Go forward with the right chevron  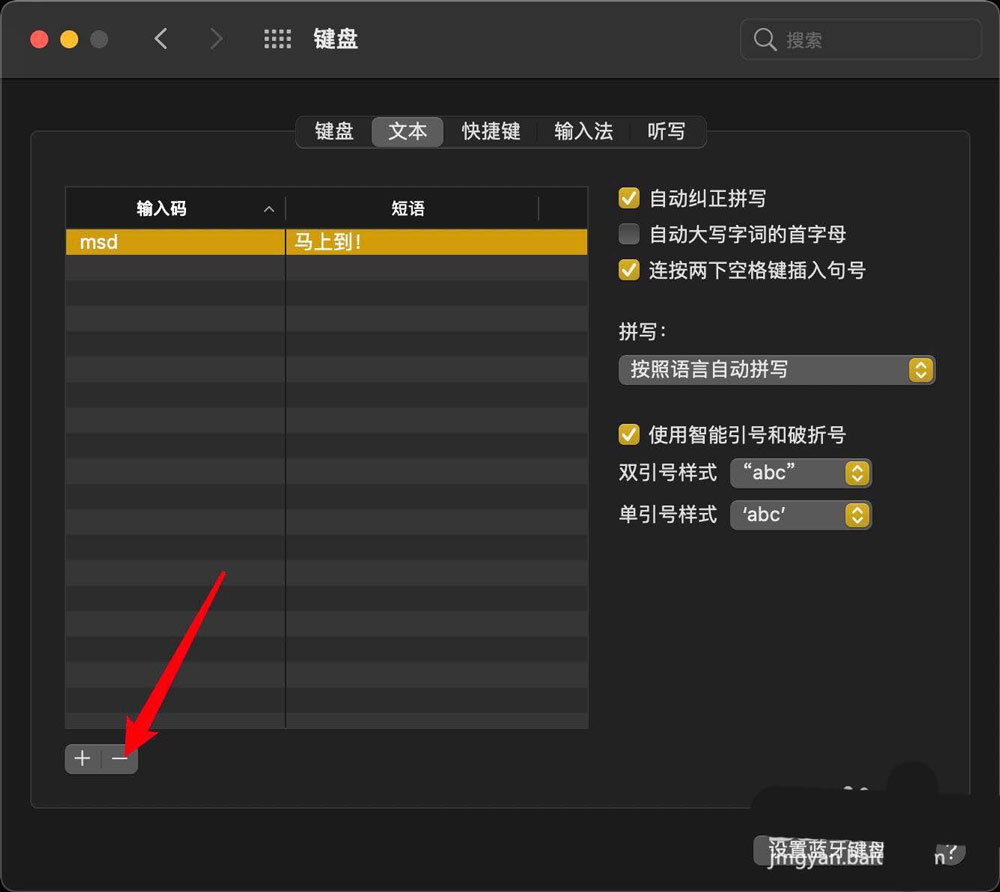[x=217, y=39]
